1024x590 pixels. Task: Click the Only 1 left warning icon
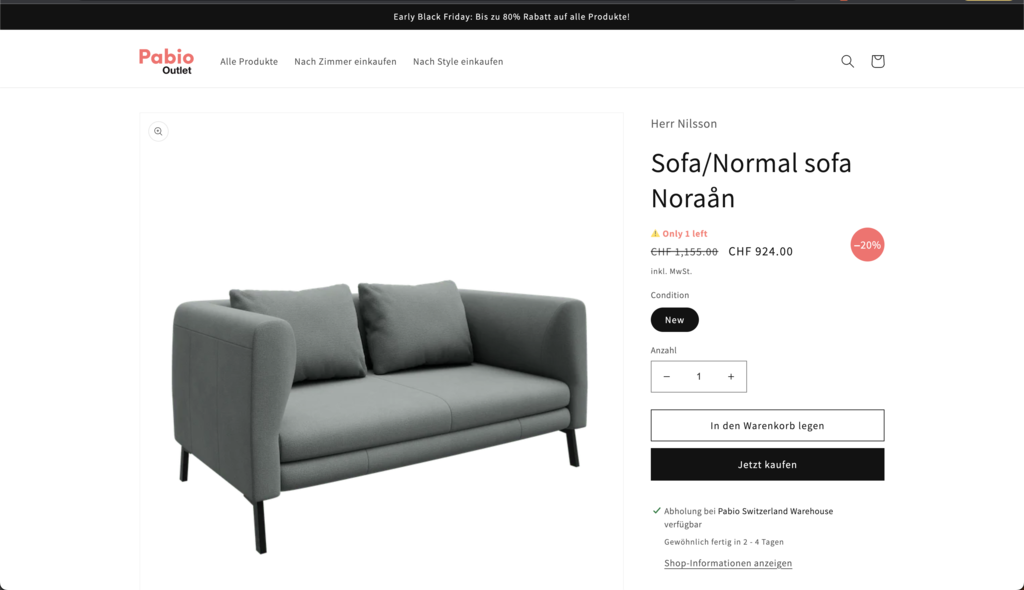pyautogui.click(x=655, y=233)
